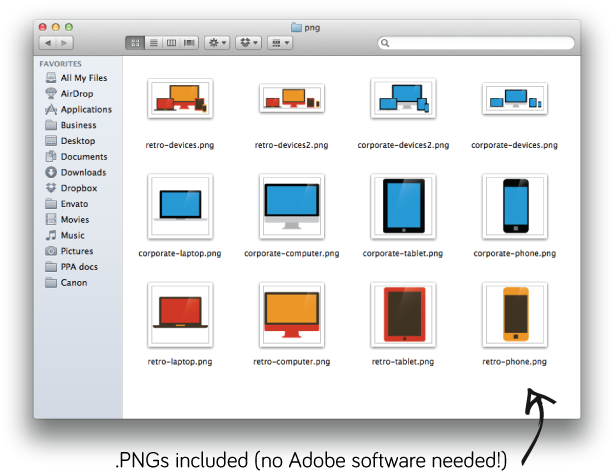Select the corporate-laptop.png file thumbnail
Screen dimensions: 616x473
(180, 207)
